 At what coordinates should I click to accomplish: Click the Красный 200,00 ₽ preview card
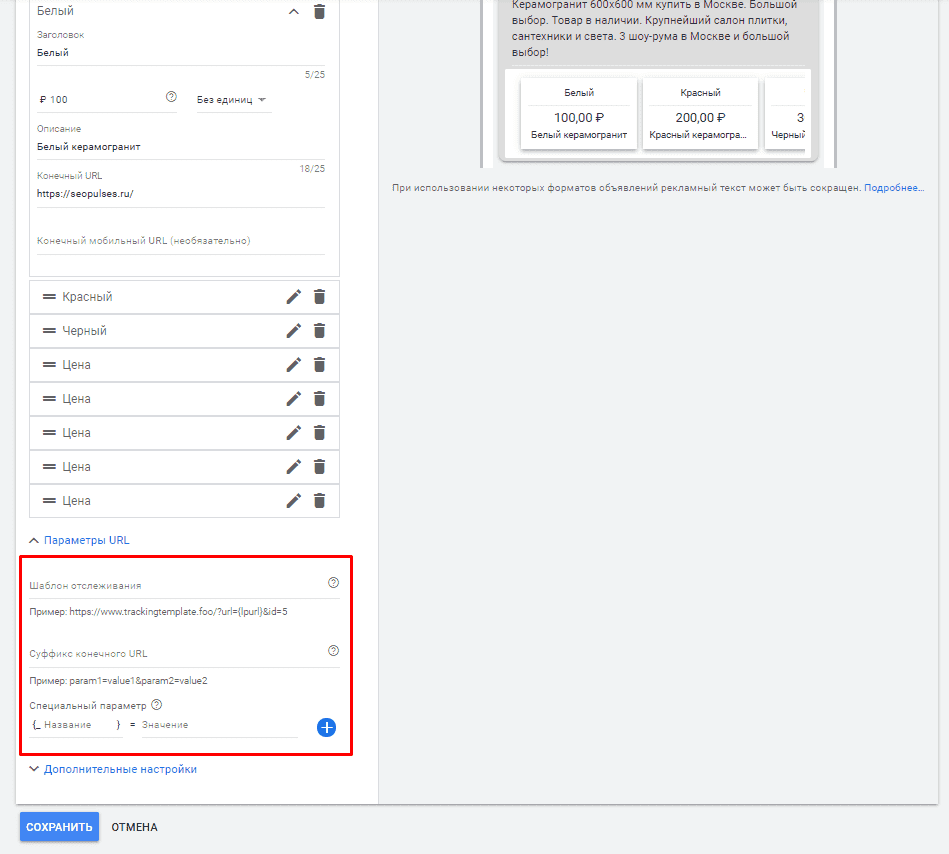coord(700,113)
